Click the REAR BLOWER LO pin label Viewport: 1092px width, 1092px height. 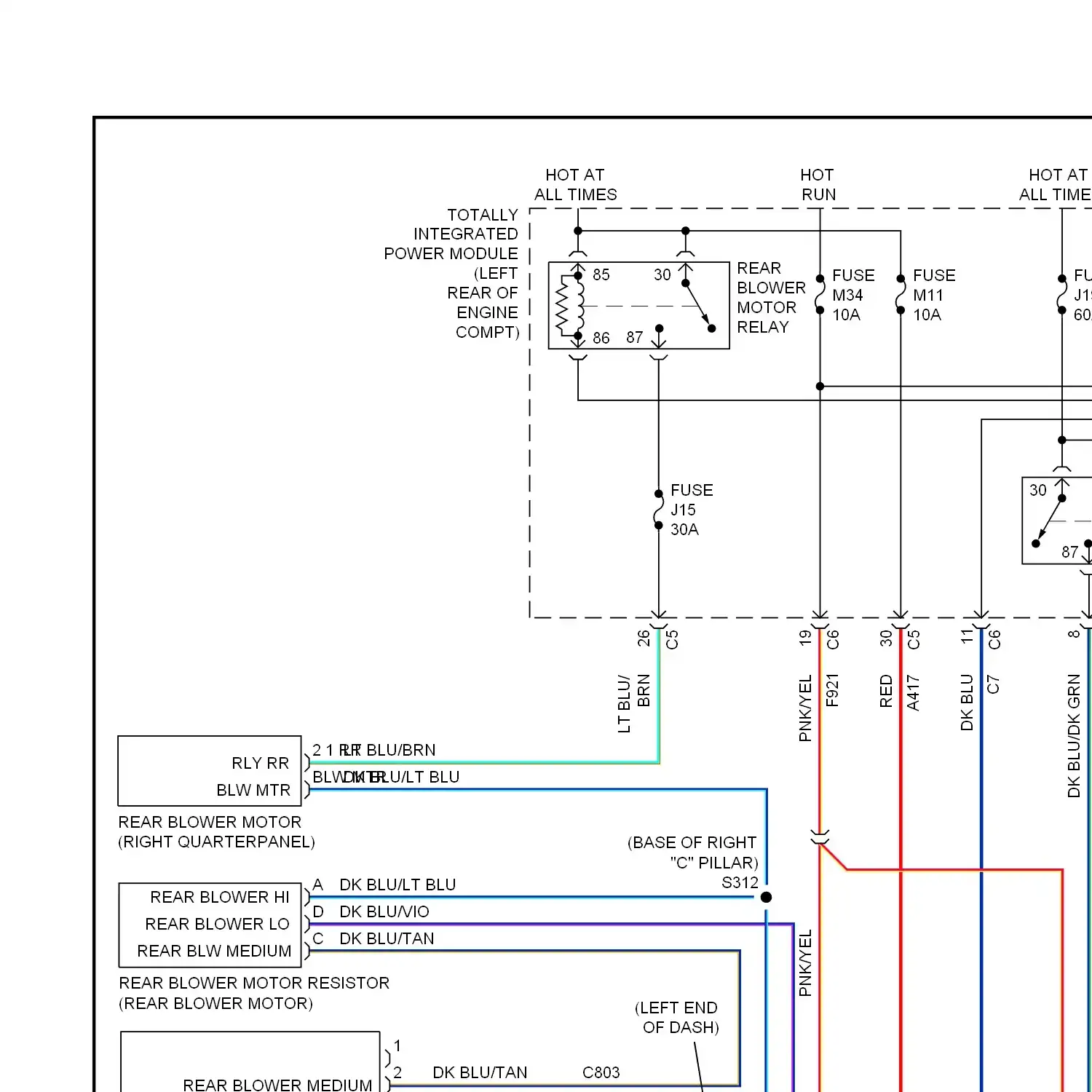(x=217, y=924)
